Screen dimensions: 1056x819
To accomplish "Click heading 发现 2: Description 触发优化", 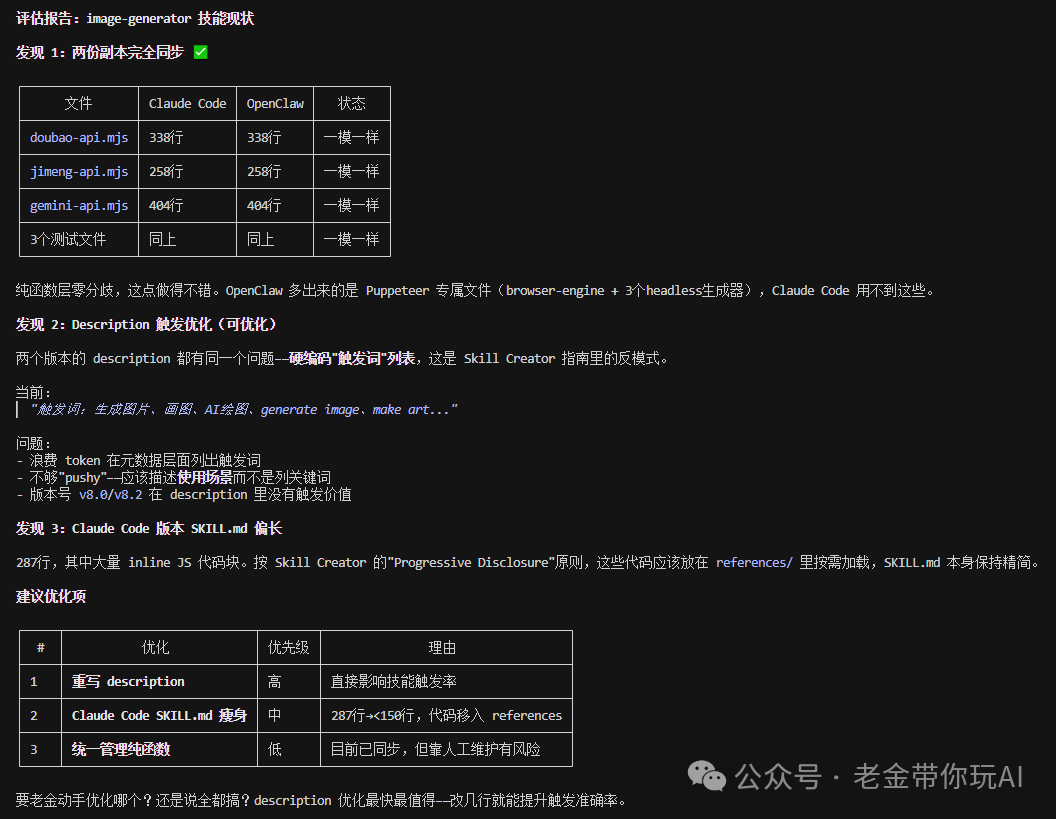I will 146,325.
